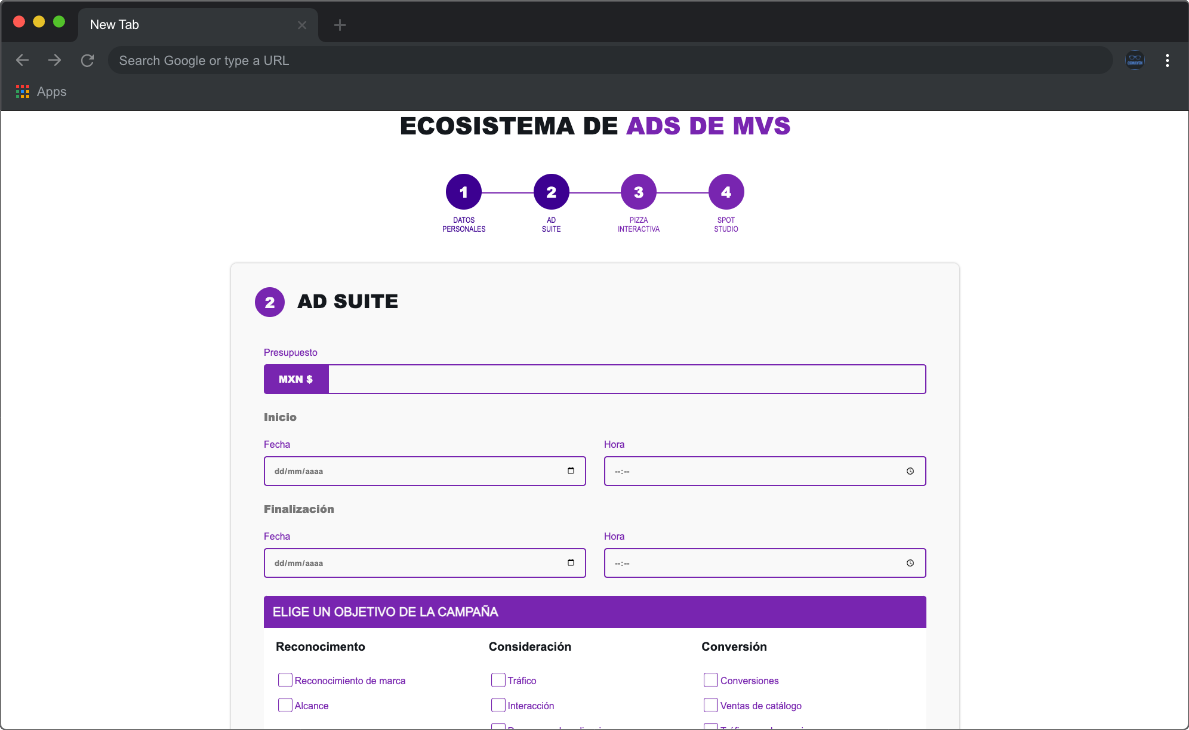Click the ECOSISTEMA DE ADS DE MVS title
Image resolution: width=1189 pixels, height=730 pixels.
(595, 126)
